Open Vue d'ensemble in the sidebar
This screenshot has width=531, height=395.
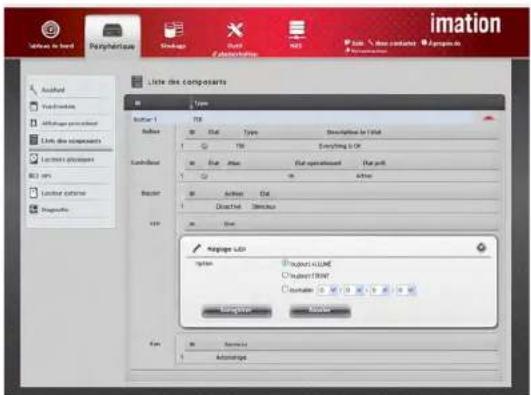click(58, 106)
